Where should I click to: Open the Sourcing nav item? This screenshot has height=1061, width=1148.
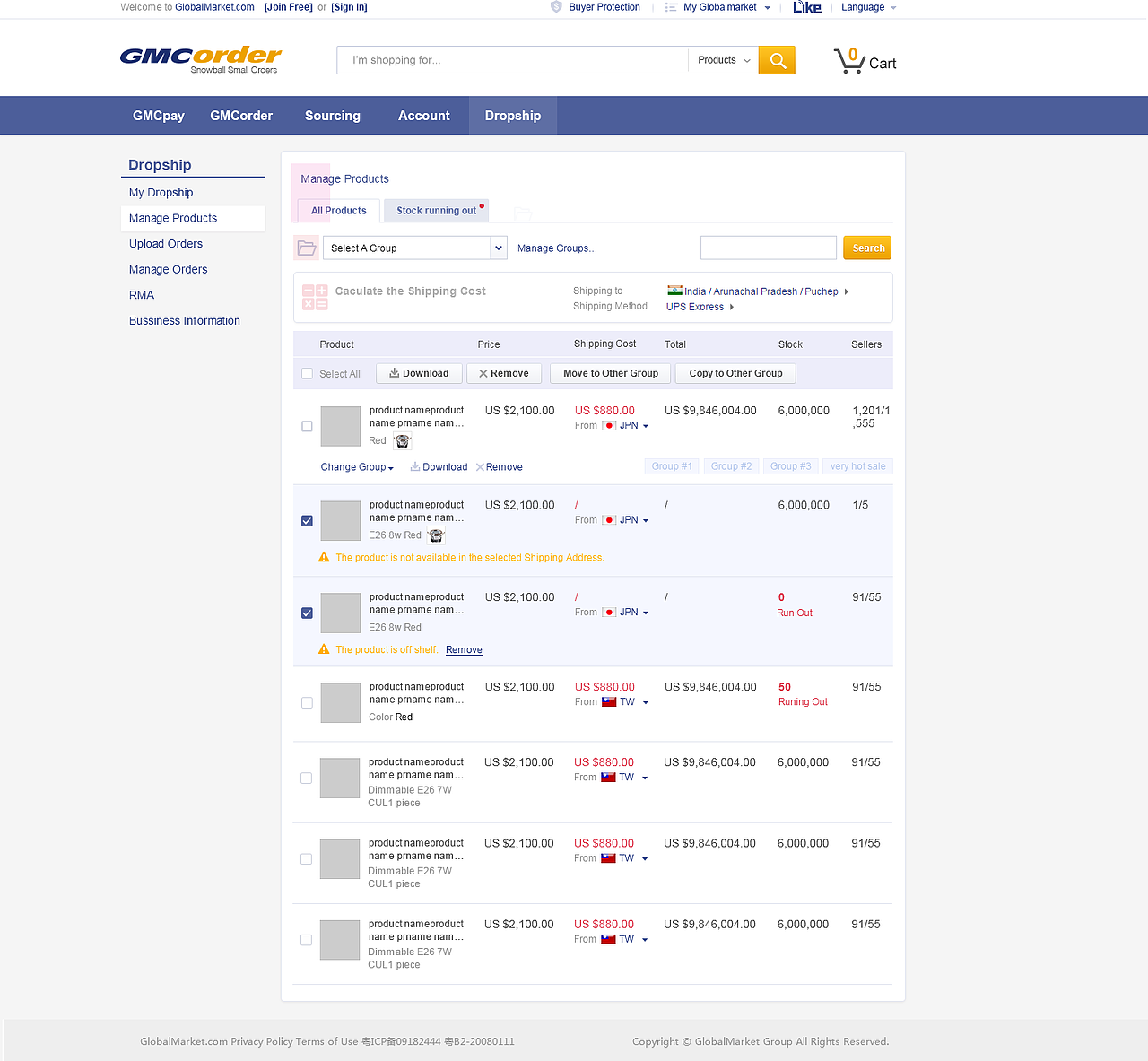click(333, 116)
